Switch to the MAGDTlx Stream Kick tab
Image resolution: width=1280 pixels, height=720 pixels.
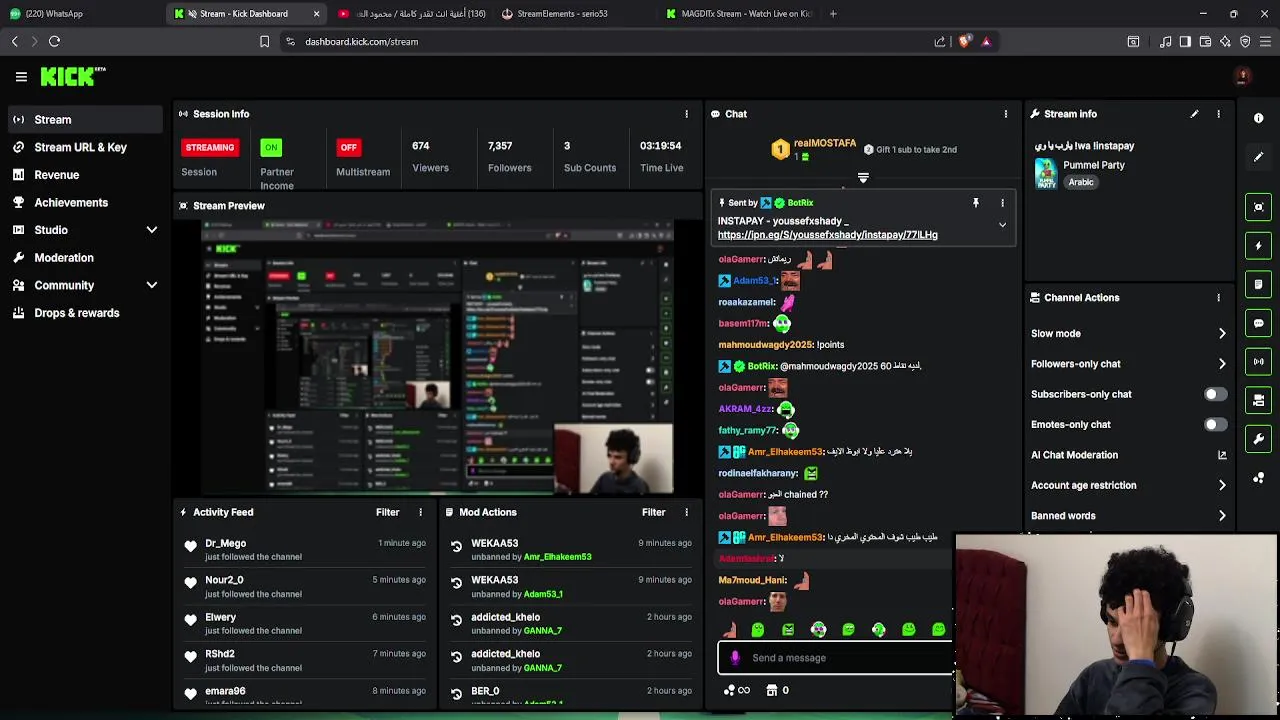740,14
